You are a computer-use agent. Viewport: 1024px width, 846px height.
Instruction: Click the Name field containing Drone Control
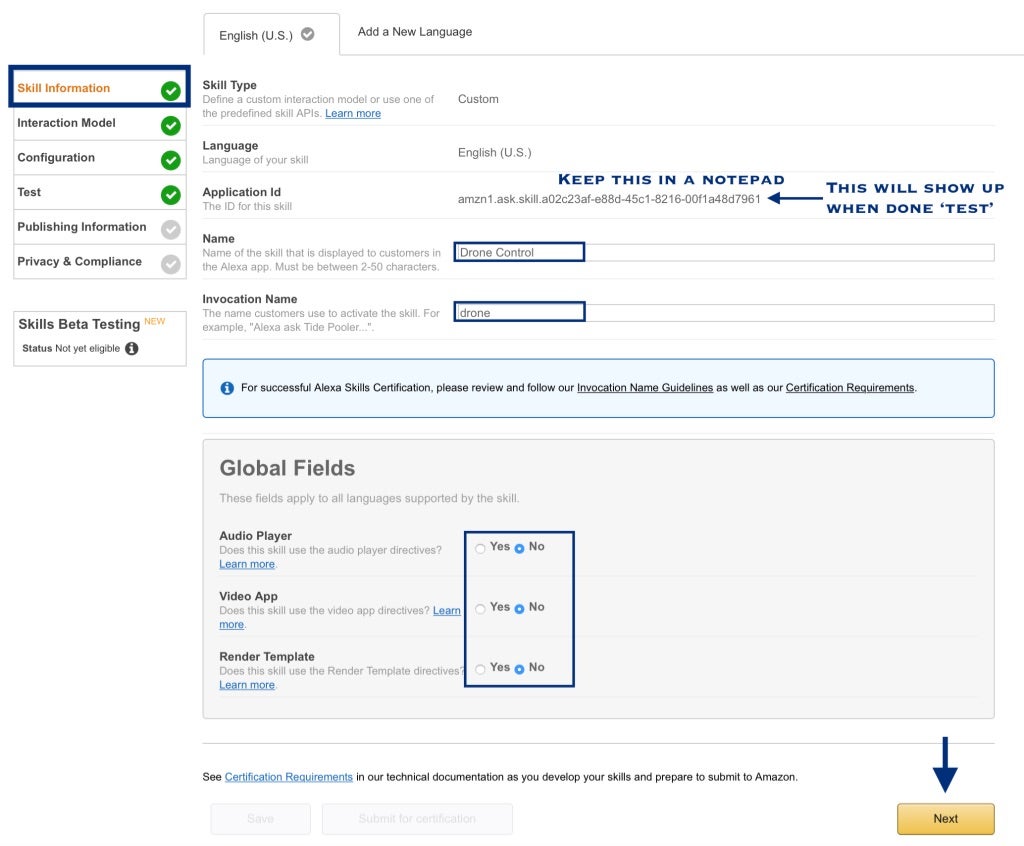(724, 253)
